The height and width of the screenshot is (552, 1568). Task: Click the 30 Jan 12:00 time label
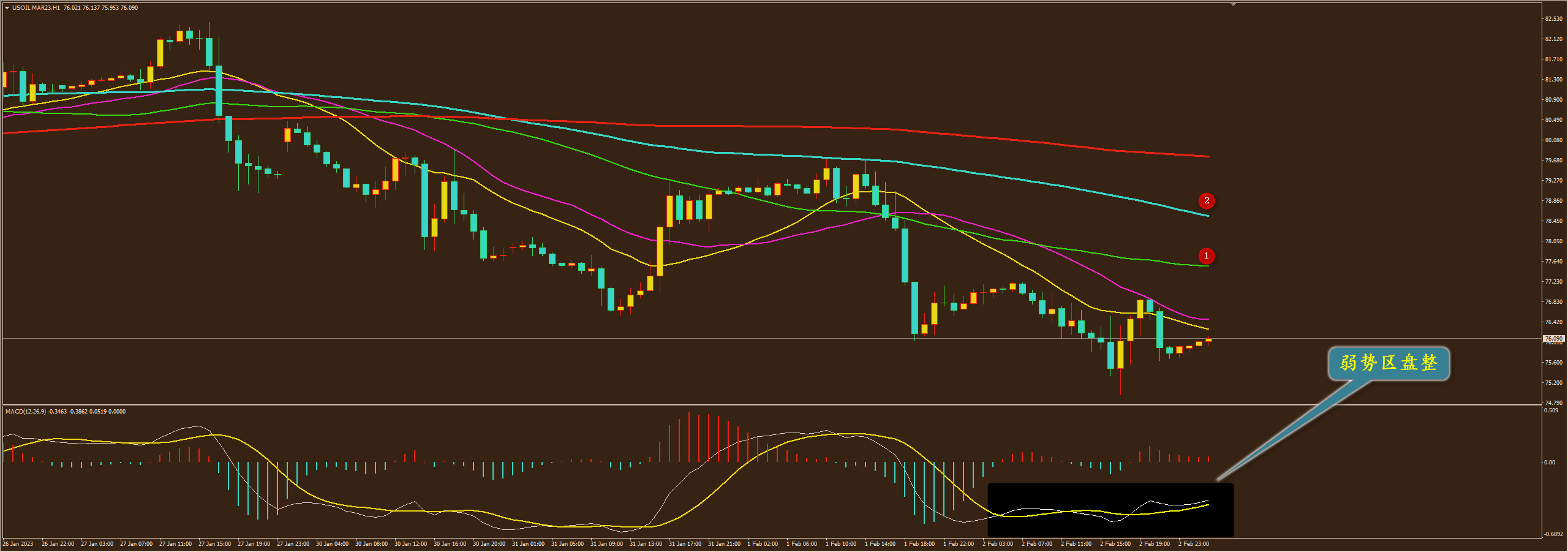tap(410, 544)
